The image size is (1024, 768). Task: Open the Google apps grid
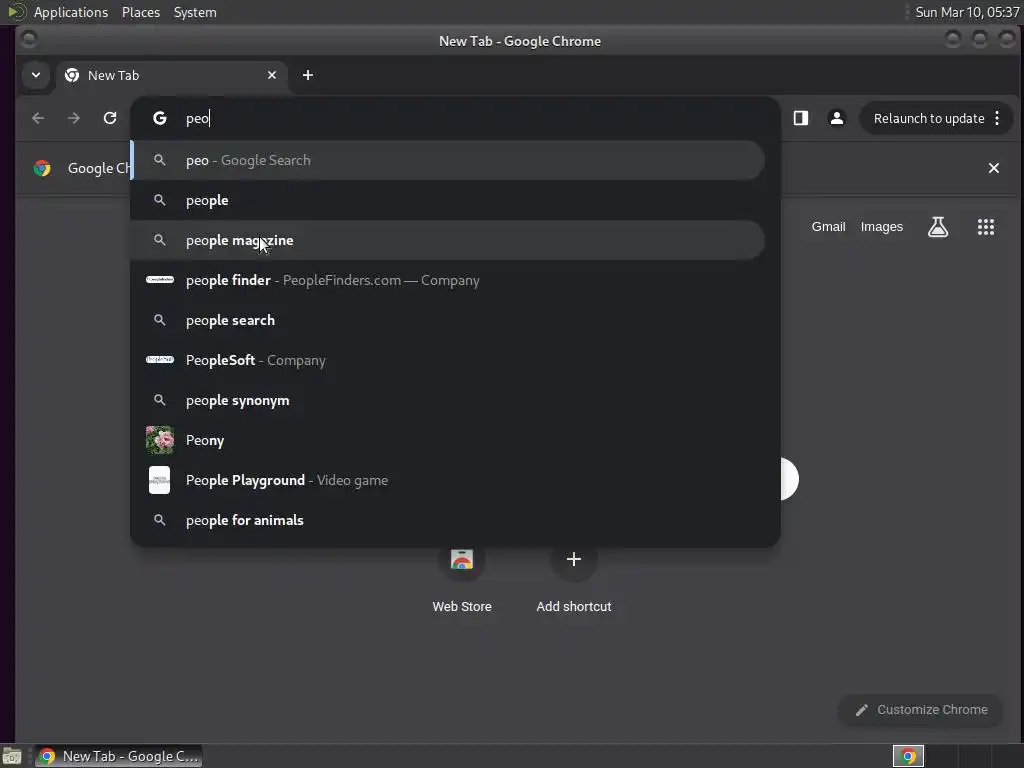[x=985, y=227]
